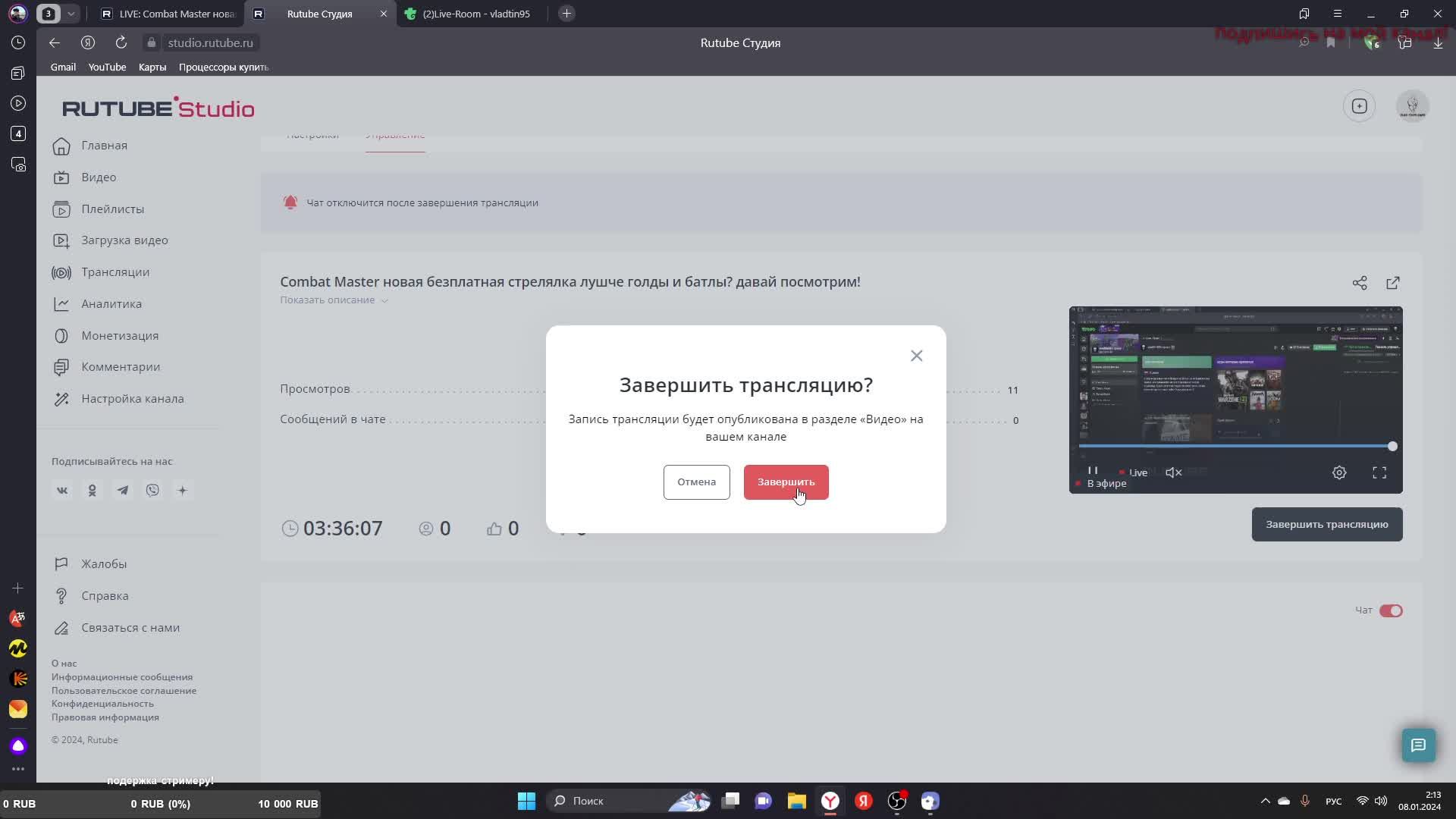Screen dimensions: 1456x819
Task: Confirm with the red Завершить button
Action: [x=786, y=482]
